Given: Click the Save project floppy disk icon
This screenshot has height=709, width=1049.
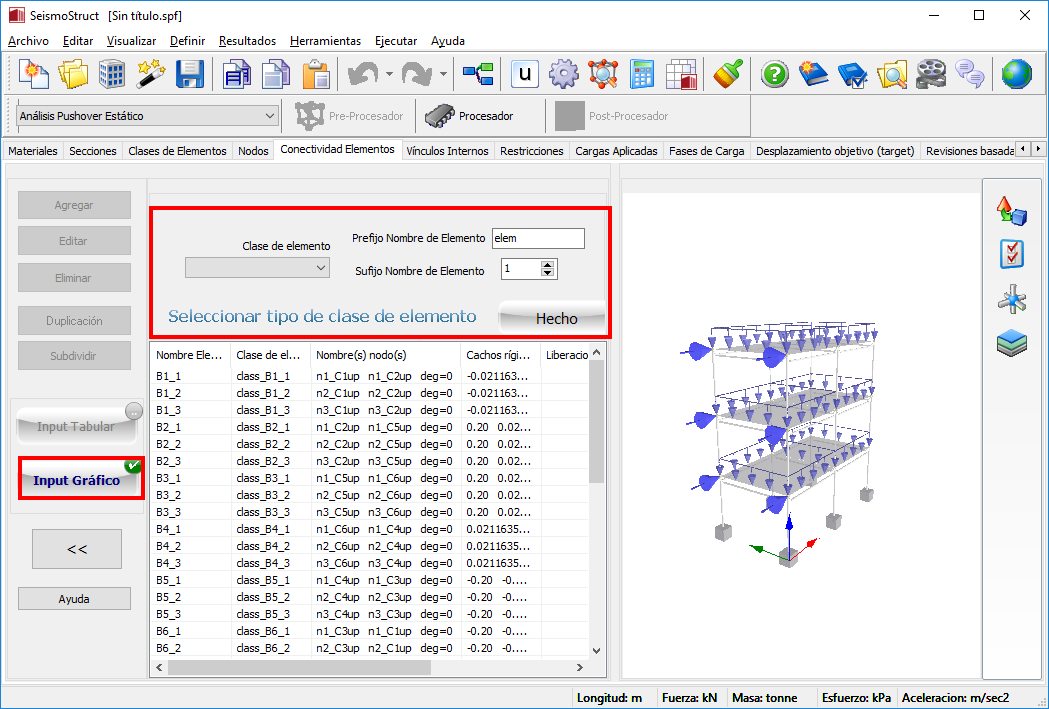Looking at the screenshot, I should [x=189, y=74].
